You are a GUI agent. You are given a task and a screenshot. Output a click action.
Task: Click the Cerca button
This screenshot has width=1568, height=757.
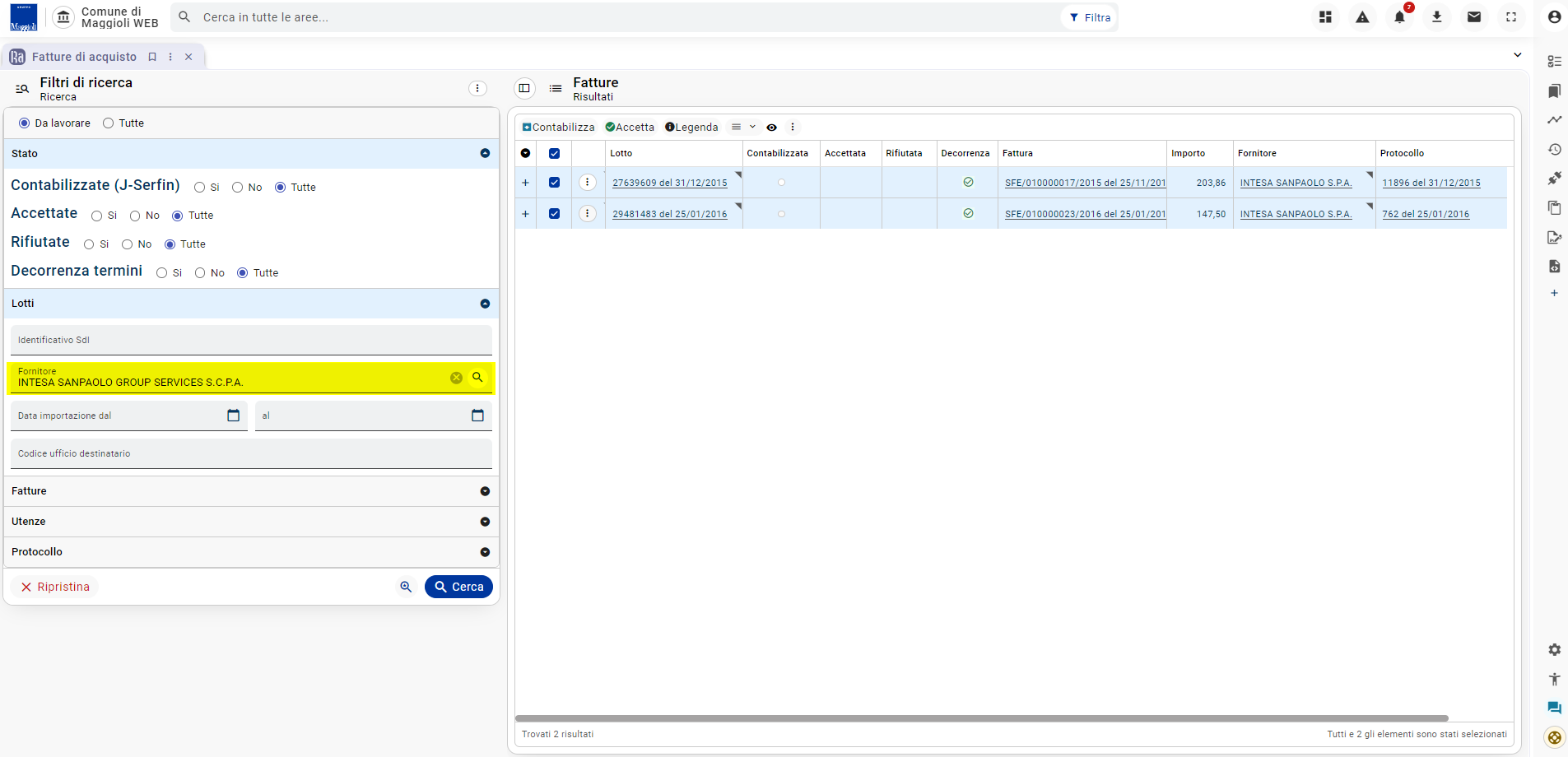458,587
